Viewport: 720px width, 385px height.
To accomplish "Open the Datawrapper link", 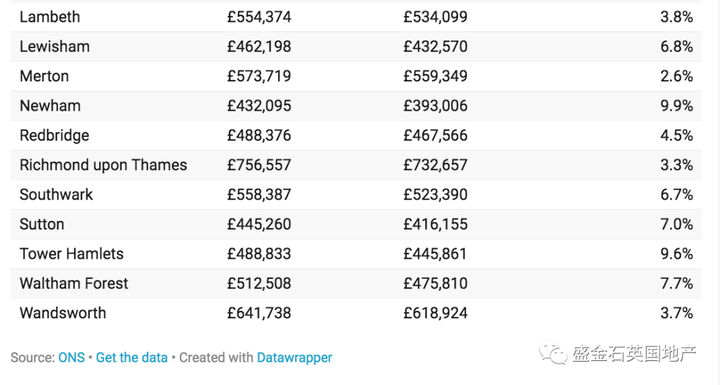I will (x=294, y=357).
